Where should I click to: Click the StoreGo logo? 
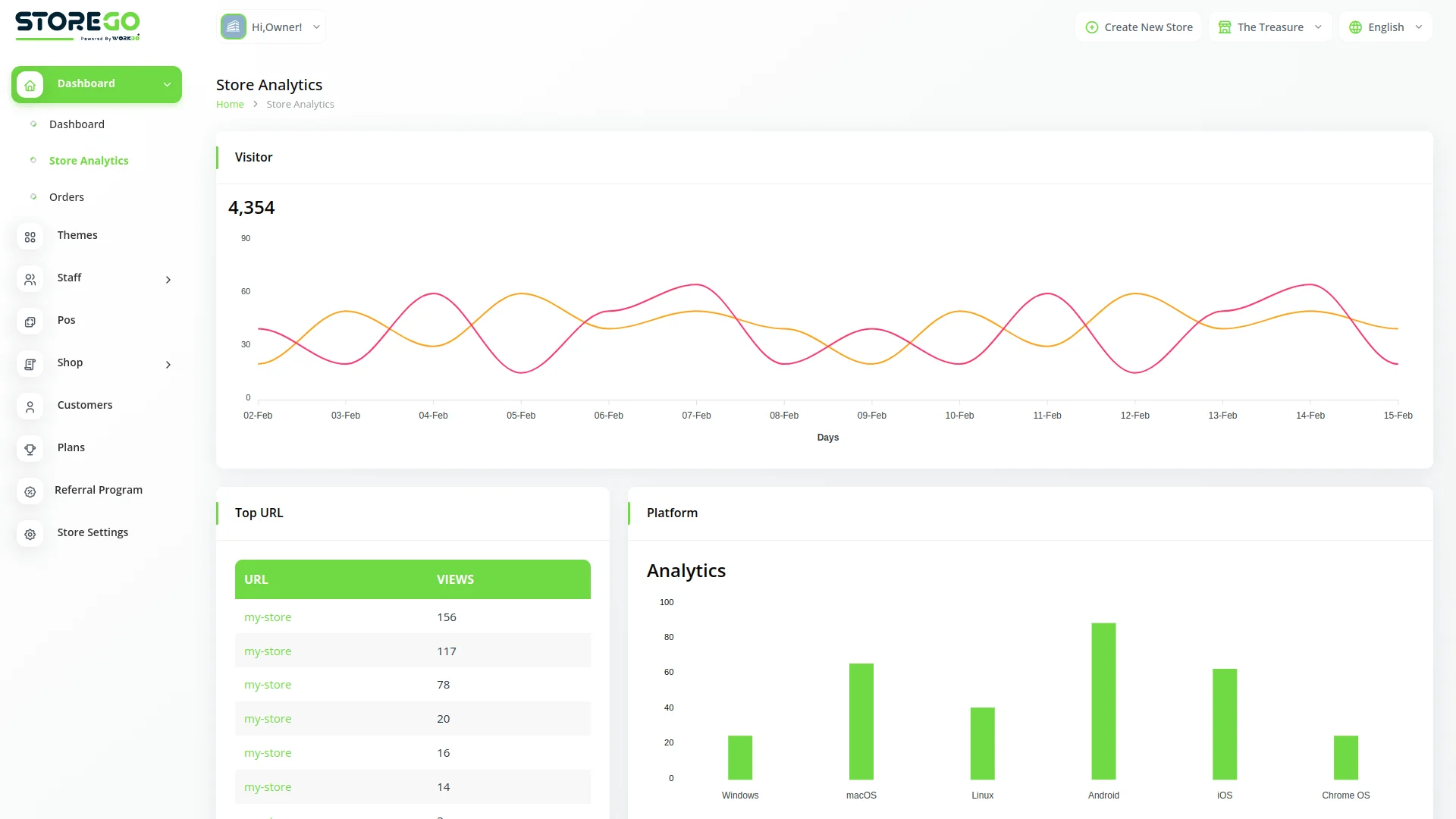77,25
